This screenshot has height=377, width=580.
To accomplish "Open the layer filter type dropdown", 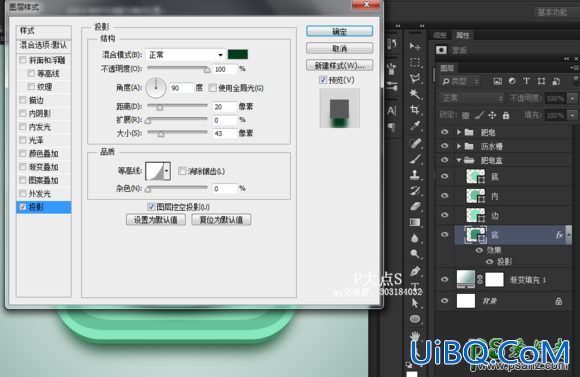I will (x=460, y=81).
